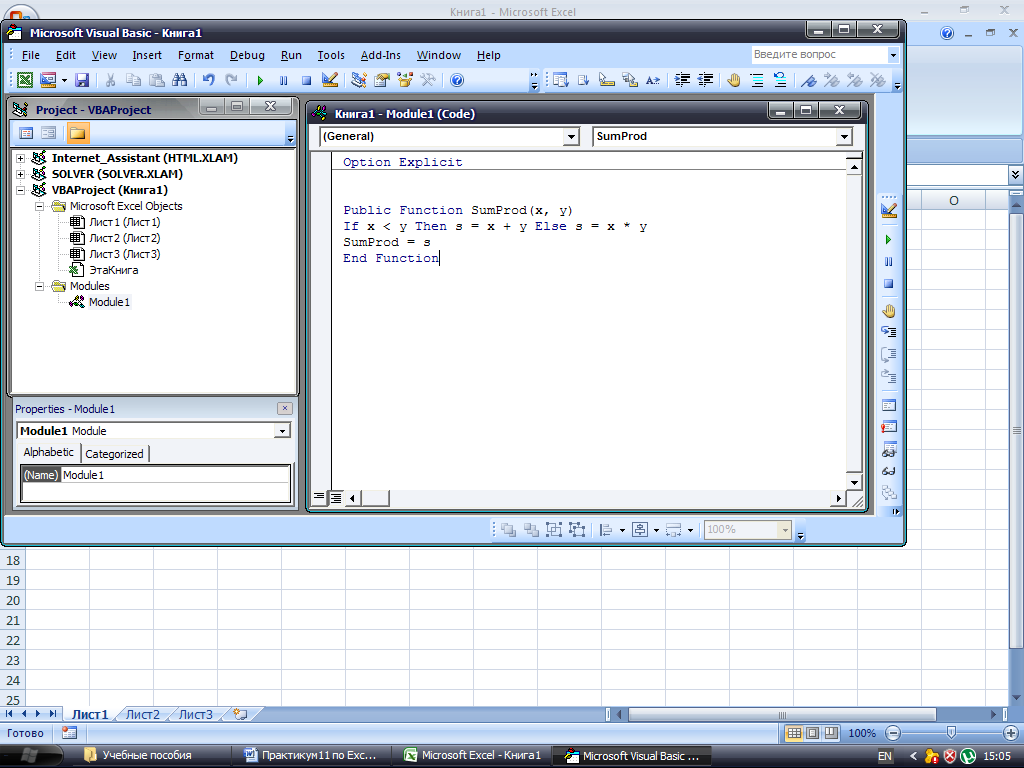Open Toolbox hammer and wrench icon

[x=428, y=80]
